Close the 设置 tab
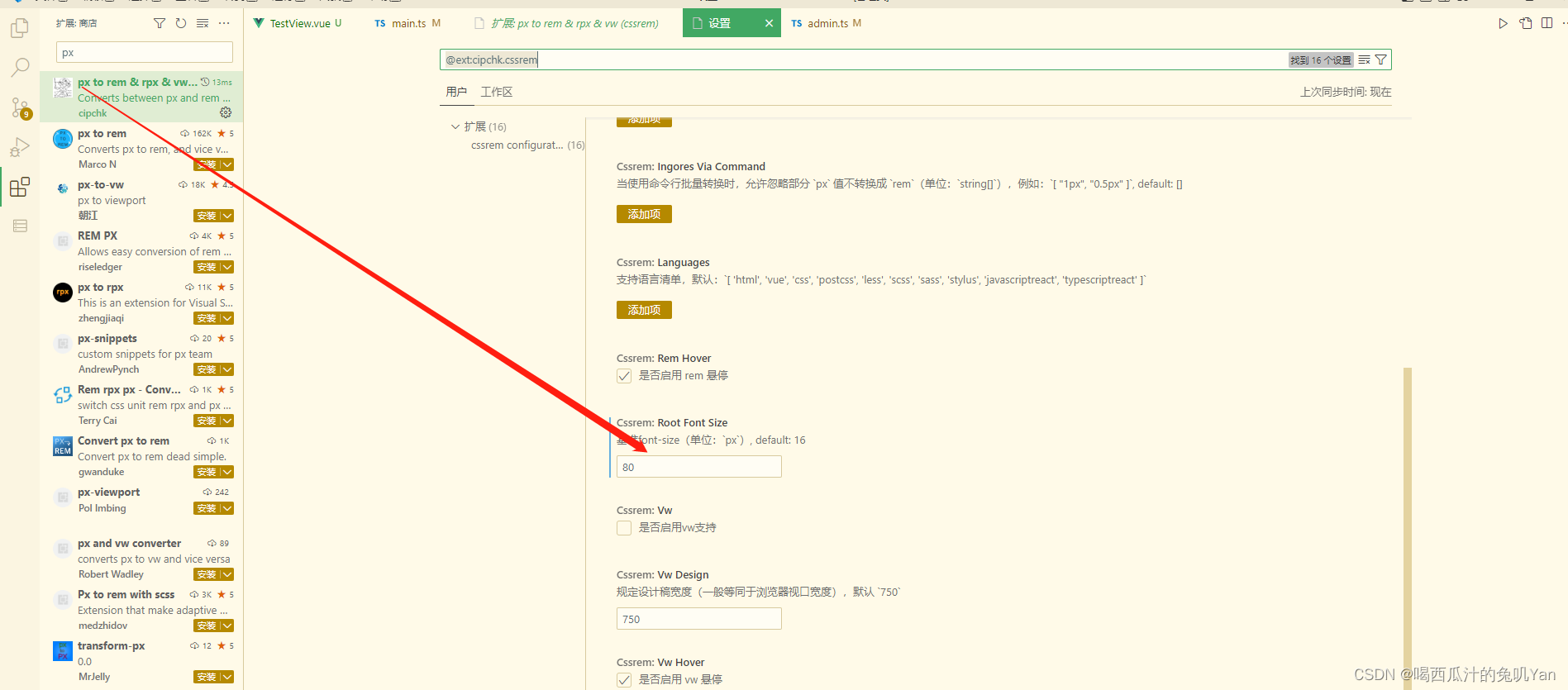This screenshot has height=690, width=1568. 769,23
